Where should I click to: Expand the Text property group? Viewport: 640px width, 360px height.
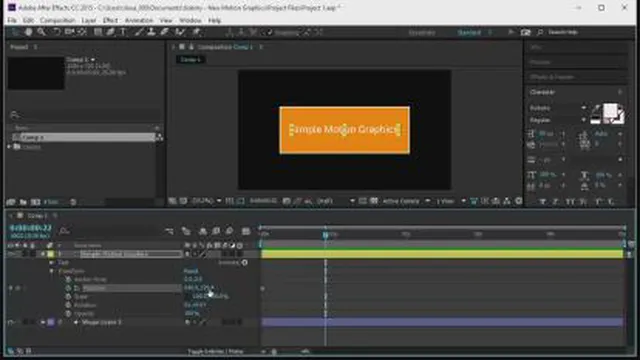coord(52,262)
